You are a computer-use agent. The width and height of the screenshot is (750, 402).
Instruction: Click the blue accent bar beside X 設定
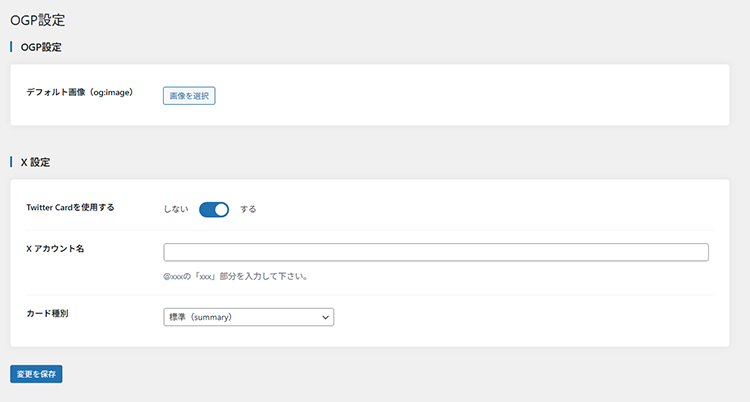click(11, 161)
